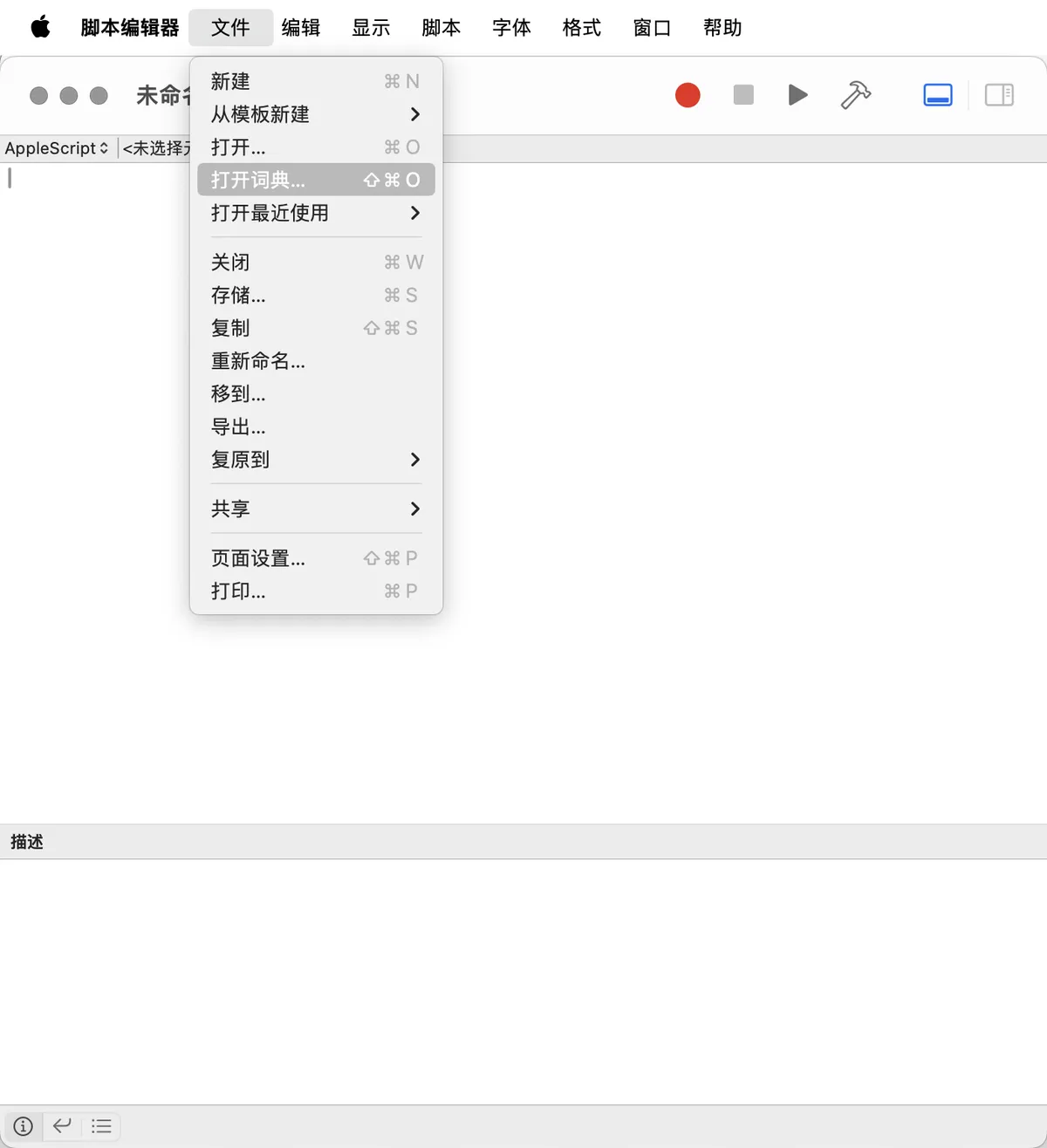Open 脚本编辑器 application menu
Image resolution: width=1047 pixels, height=1148 pixels.
coord(129,28)
